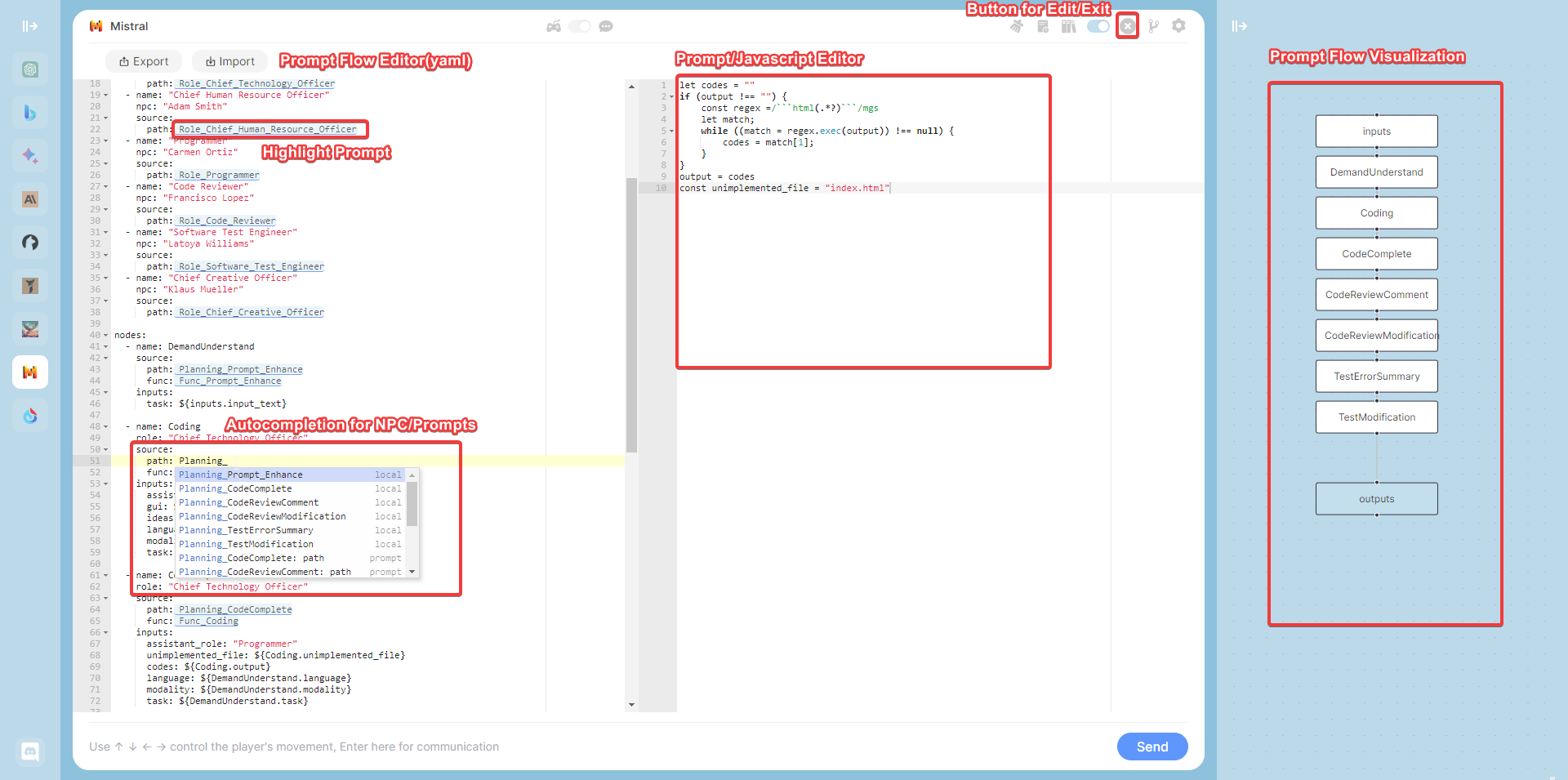
Task: Select the Mistral bot icon in the sidebar
Action: click(30, 372)
